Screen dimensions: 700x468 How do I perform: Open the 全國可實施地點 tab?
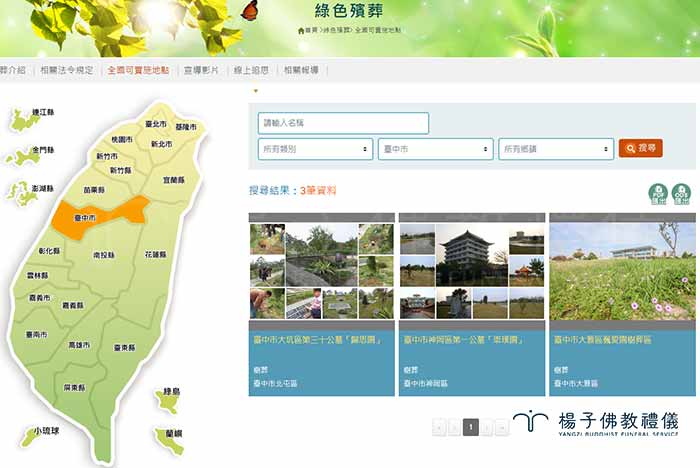tap(138, 70)
